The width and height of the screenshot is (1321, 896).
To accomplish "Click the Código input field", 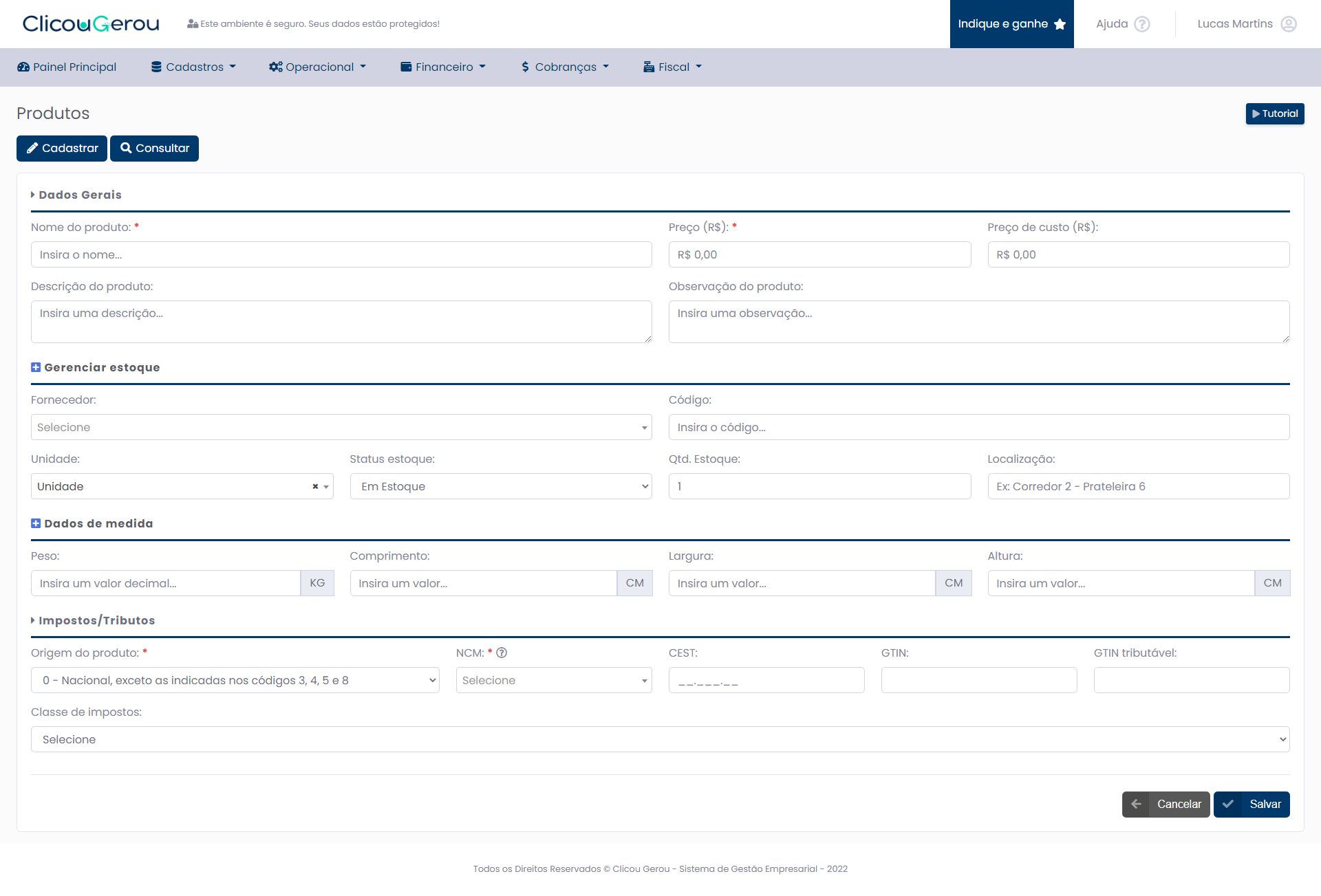I will (x=979, y=427).
